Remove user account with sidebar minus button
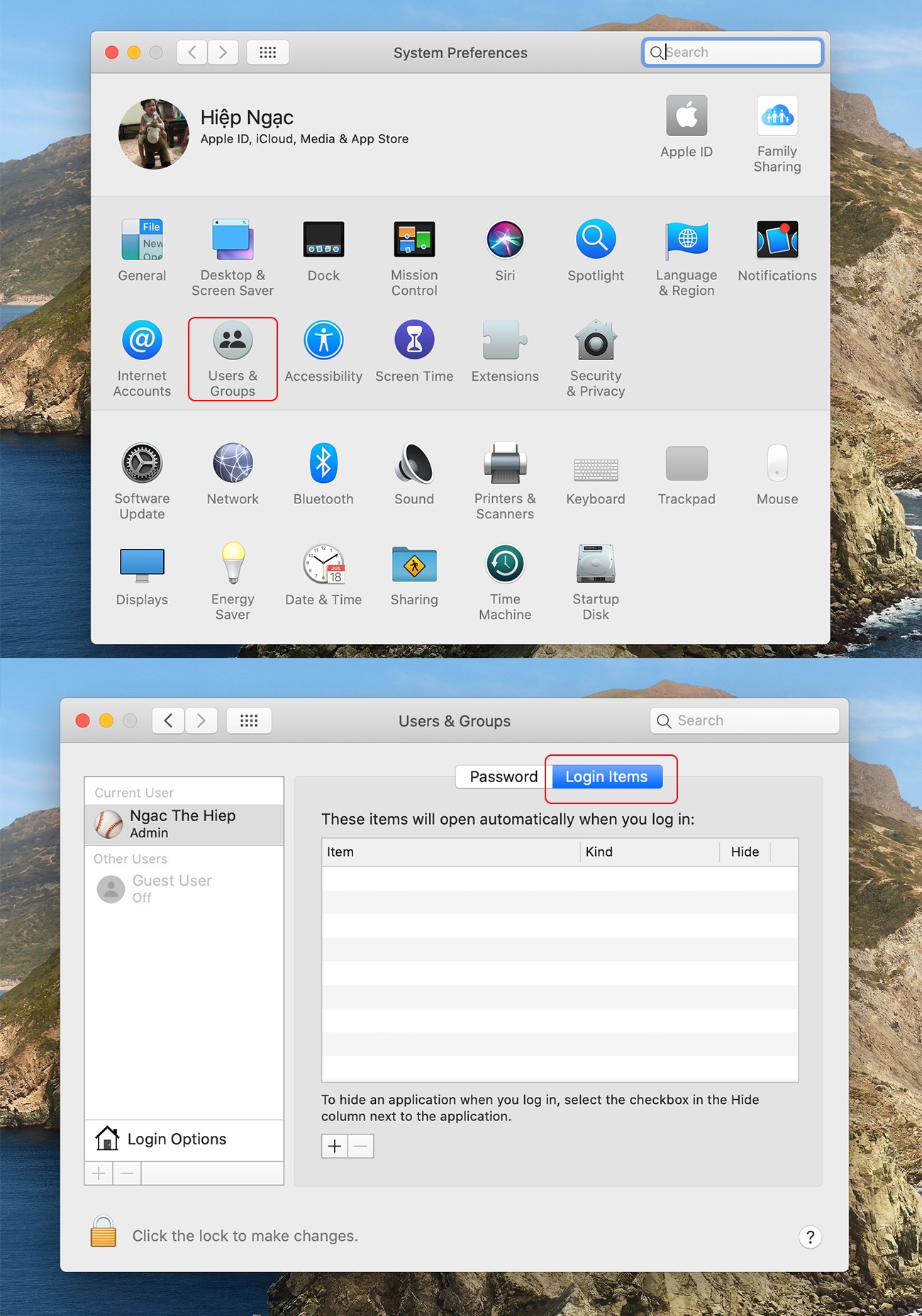Screen dimensions: 922x1316 click(x=127, y=1173)
